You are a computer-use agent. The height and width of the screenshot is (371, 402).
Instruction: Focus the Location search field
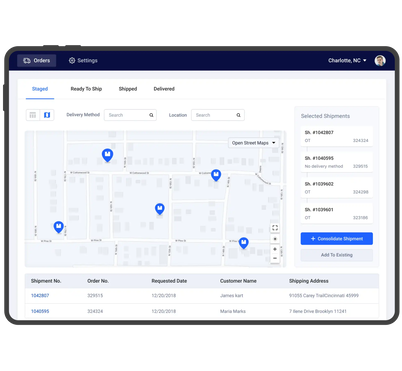(x=218, y=115)
